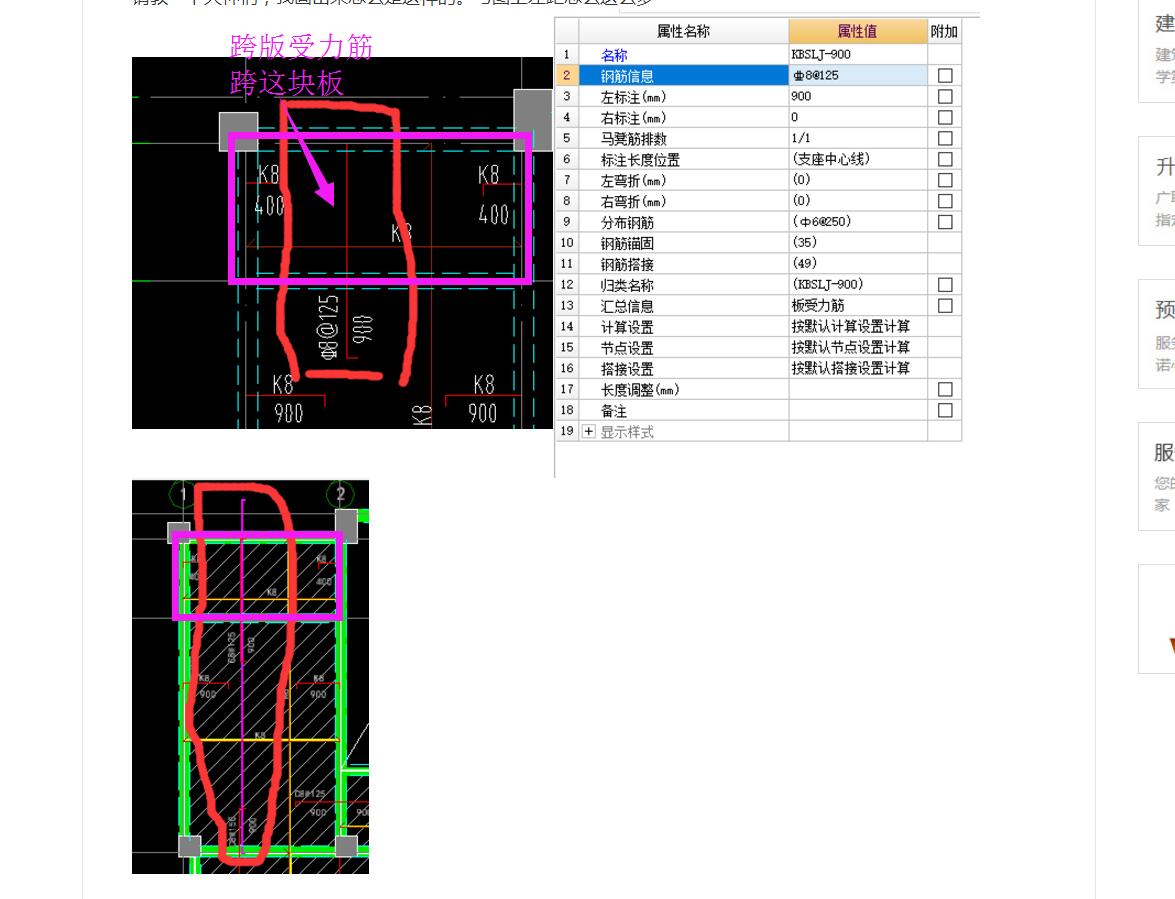Screen dimensions: 1175x899
Task: Select the 备注 property label
Action: 614,411
